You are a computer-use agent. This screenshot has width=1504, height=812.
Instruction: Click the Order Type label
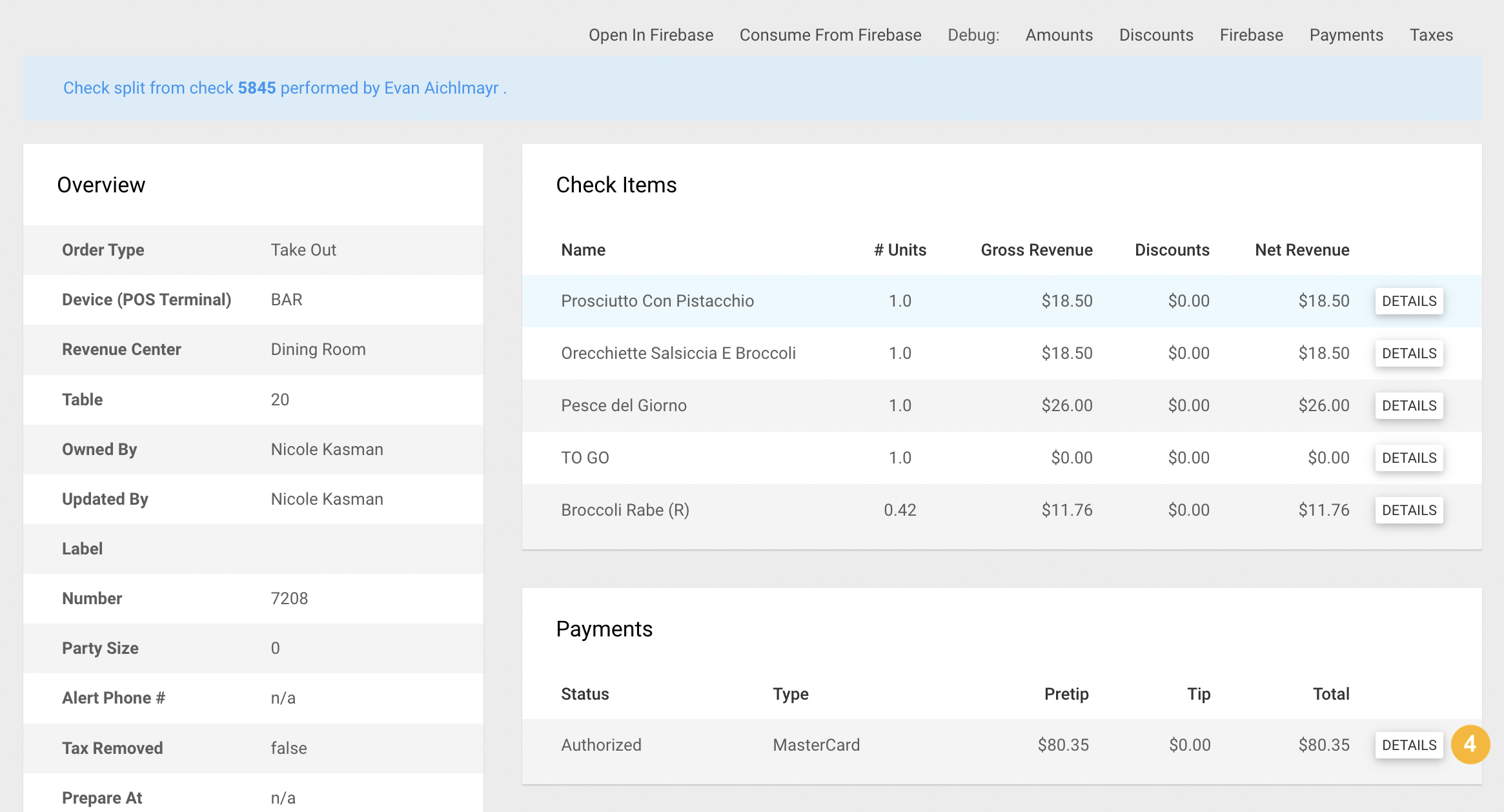pyautogui.click(x=103, y=250)
